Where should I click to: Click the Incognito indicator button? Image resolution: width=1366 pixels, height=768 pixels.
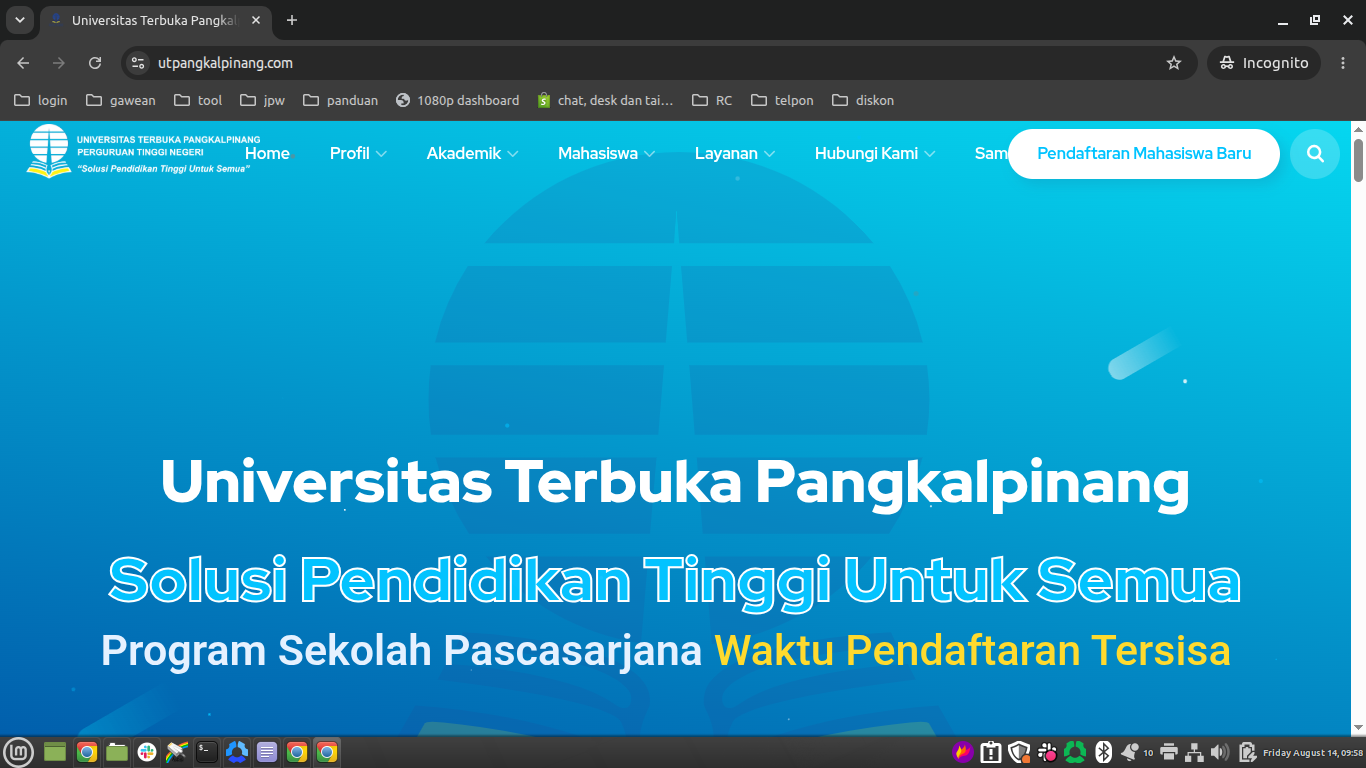pos(1264,63)
